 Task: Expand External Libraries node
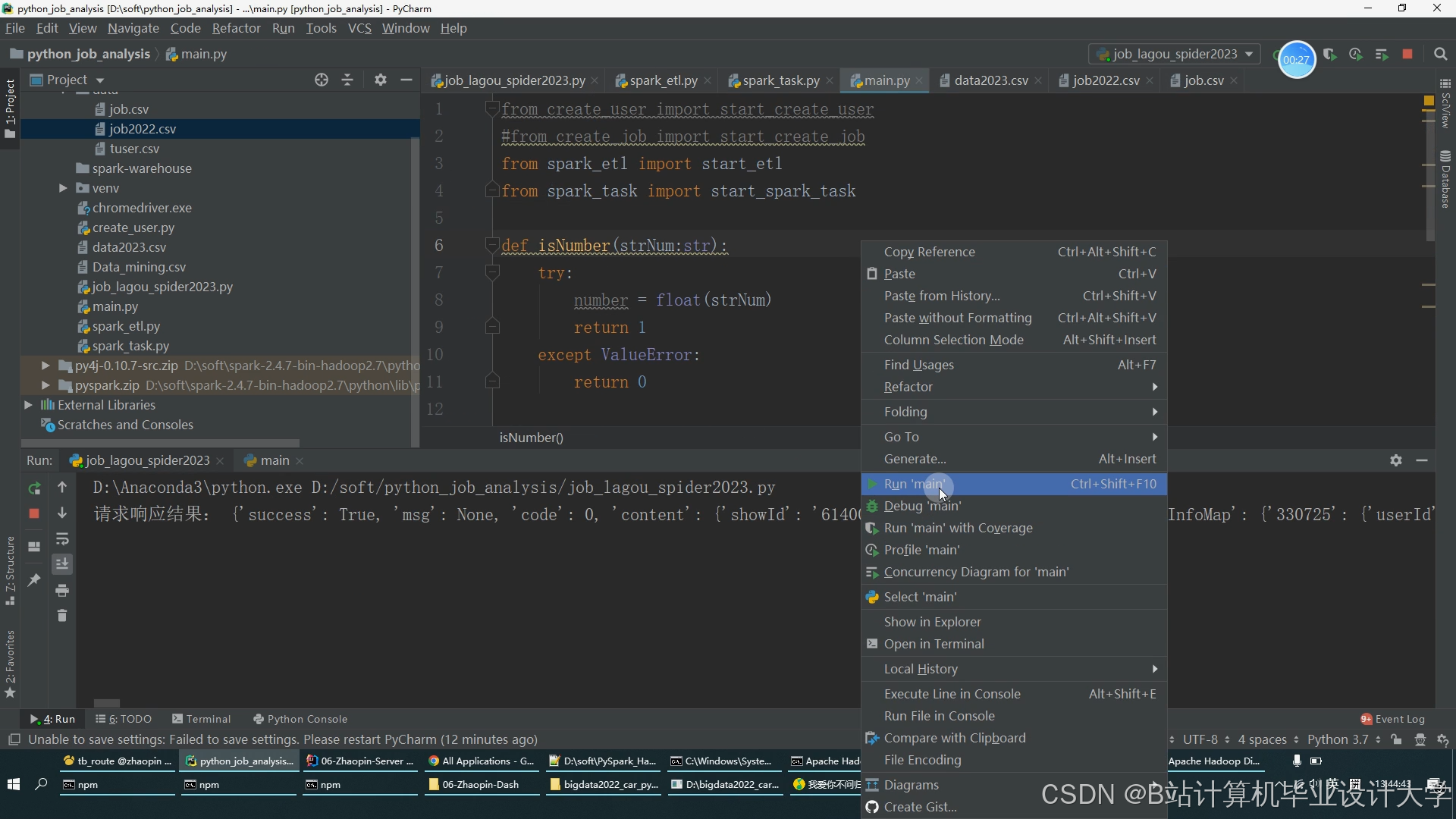[28, 405]
